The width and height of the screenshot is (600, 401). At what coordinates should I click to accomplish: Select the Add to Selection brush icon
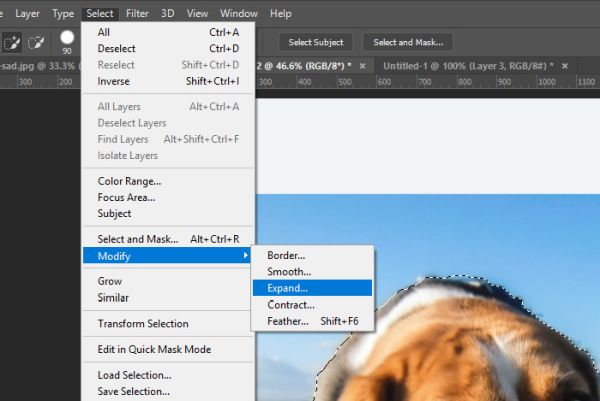click(12, 42)
